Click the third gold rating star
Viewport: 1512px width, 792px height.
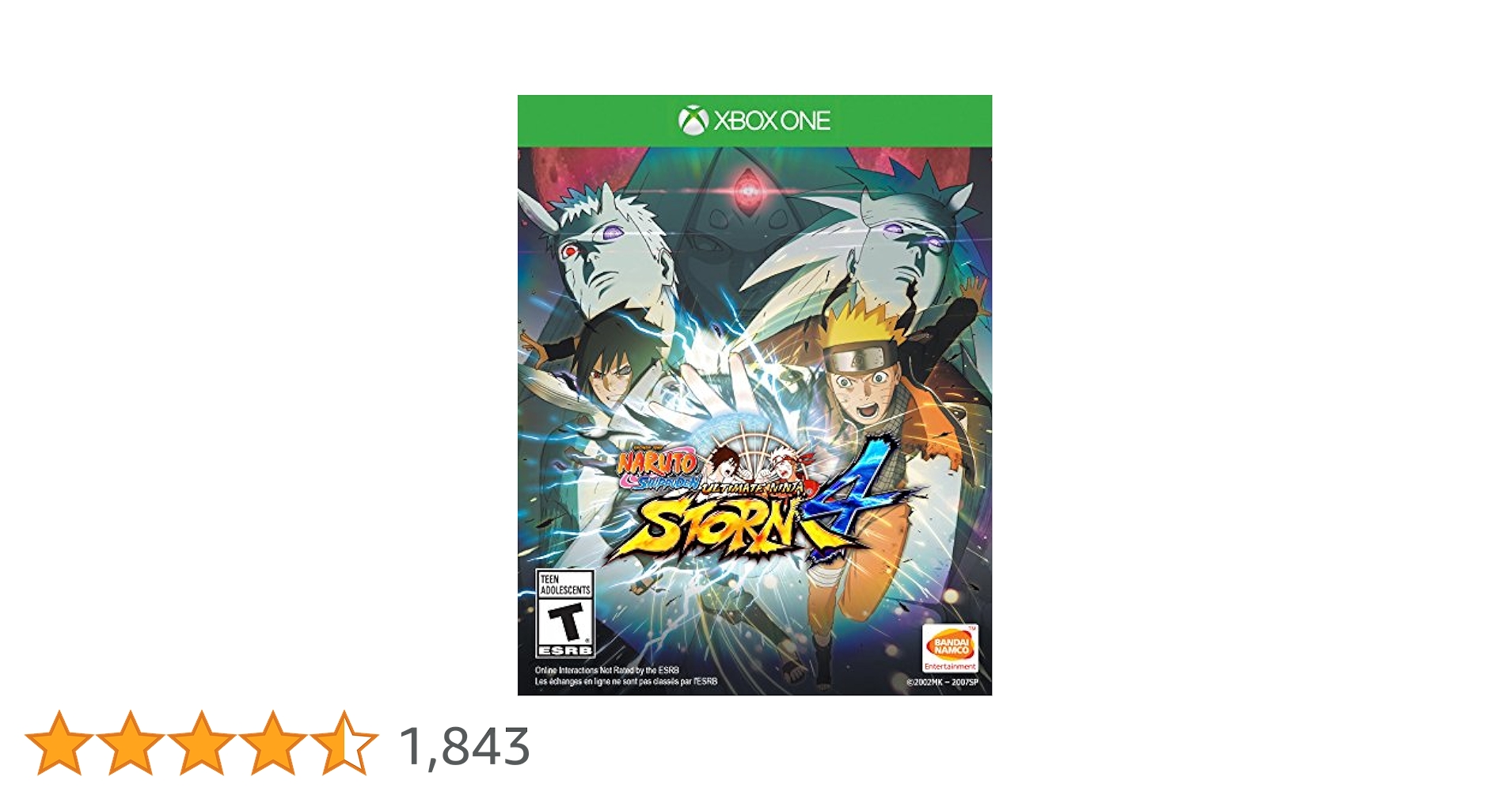202,743
